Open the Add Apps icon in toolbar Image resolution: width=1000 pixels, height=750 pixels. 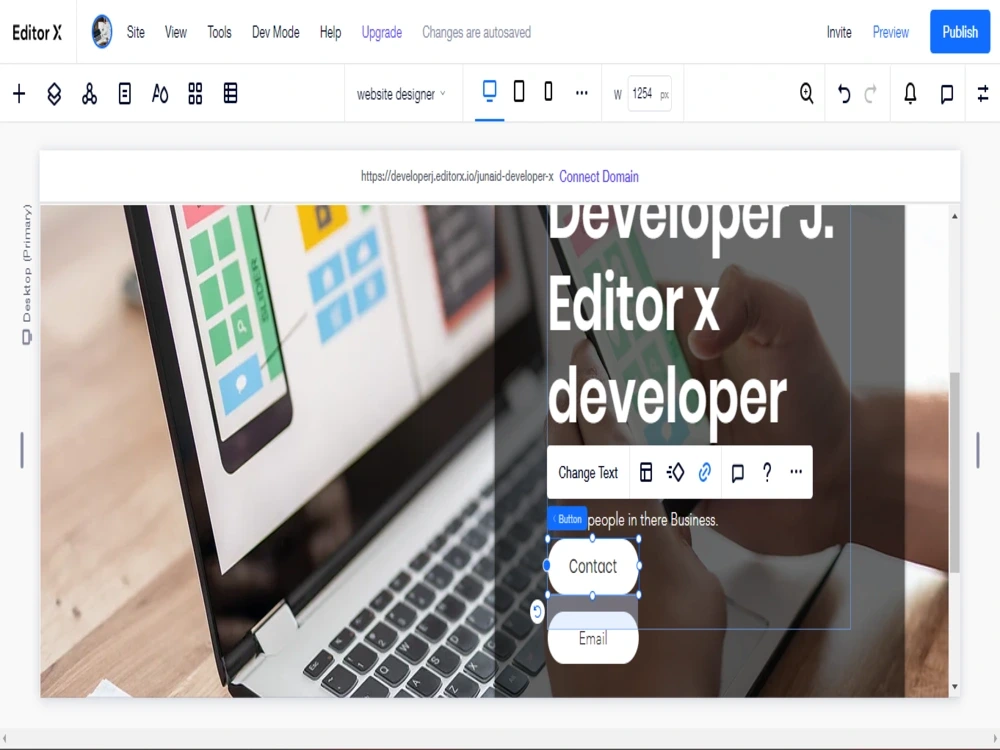coord(89,93)
